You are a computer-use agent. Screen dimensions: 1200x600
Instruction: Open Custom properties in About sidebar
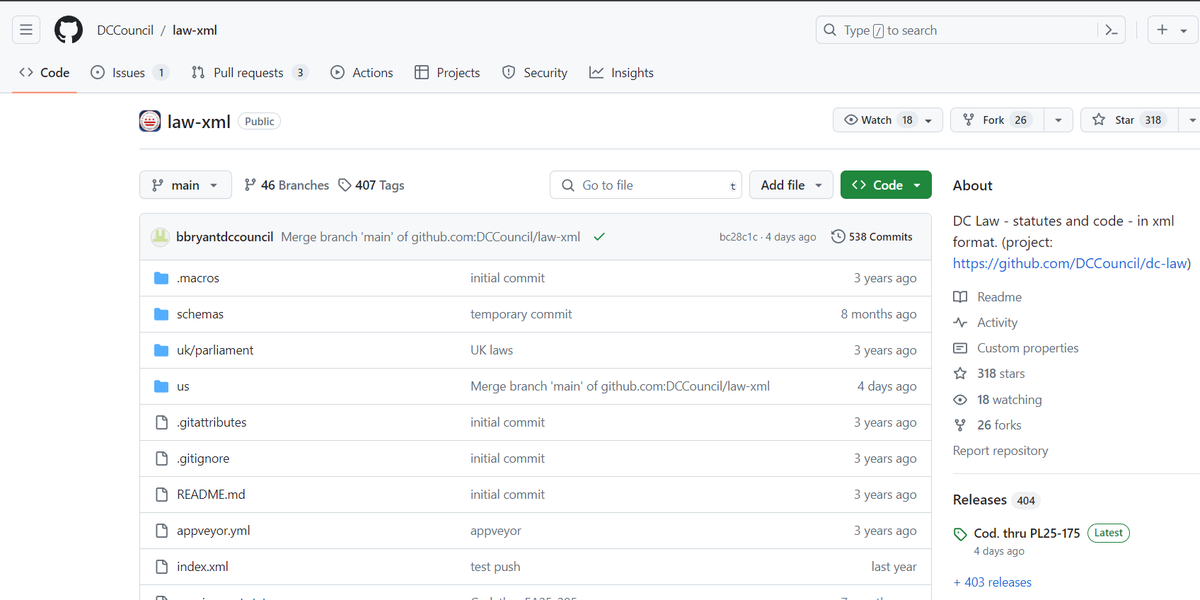point(1016,348)
